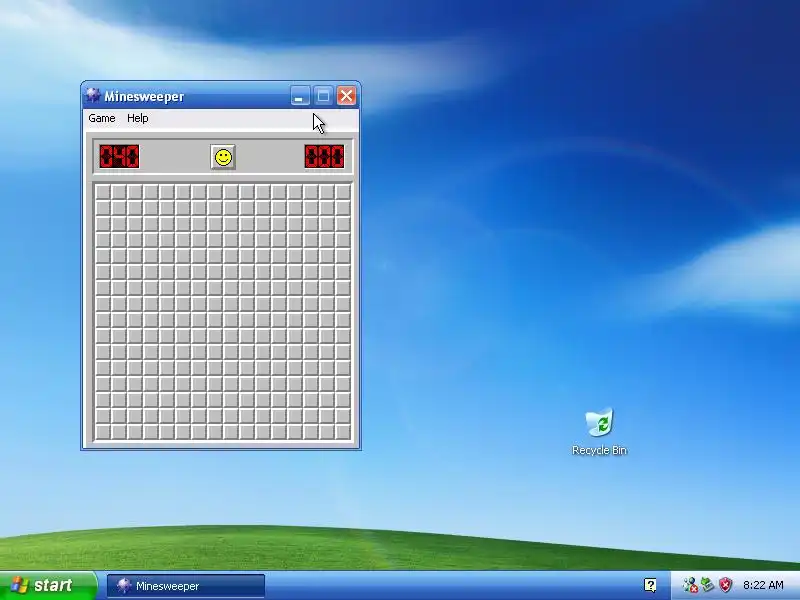This screenshot has width=800, height=600.
Task: Click the disconnected network tray icon
Action: [690, 585]
